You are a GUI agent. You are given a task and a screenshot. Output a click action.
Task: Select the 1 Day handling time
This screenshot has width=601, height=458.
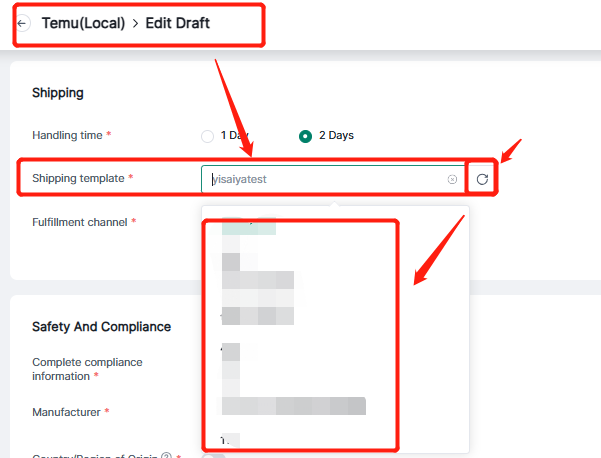pos(208,136)
